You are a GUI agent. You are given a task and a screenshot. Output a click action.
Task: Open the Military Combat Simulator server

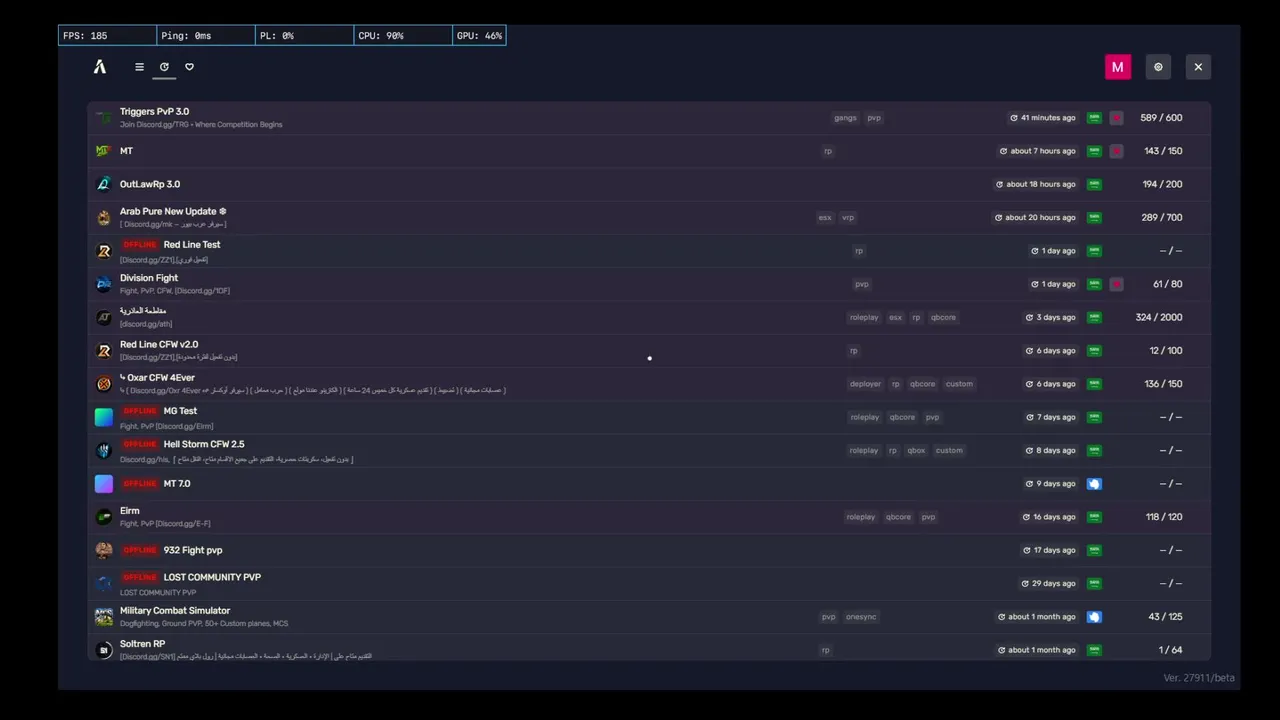[649, 617]
